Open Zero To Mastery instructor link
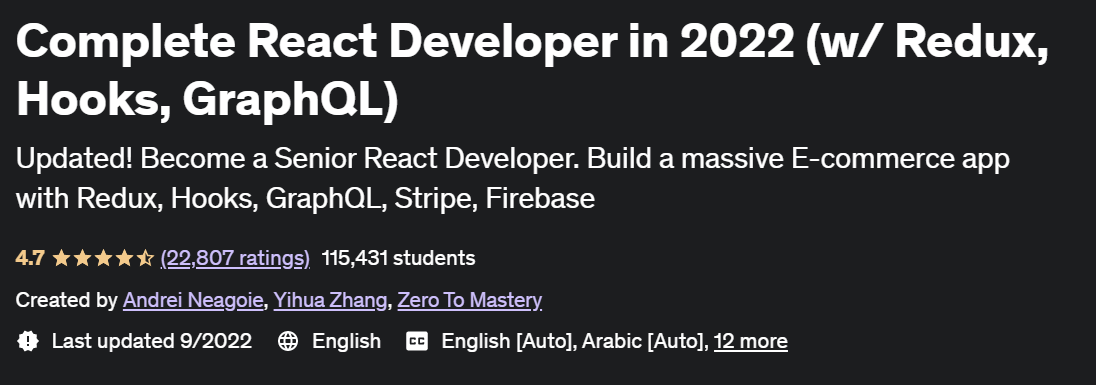Screen dimensions: 1096x385 coord(470,300)
